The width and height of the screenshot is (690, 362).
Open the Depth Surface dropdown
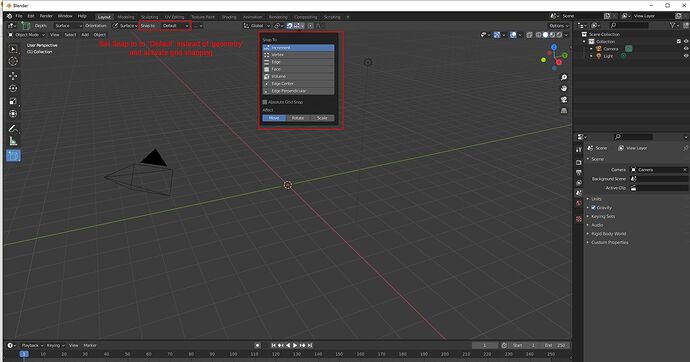67,26
